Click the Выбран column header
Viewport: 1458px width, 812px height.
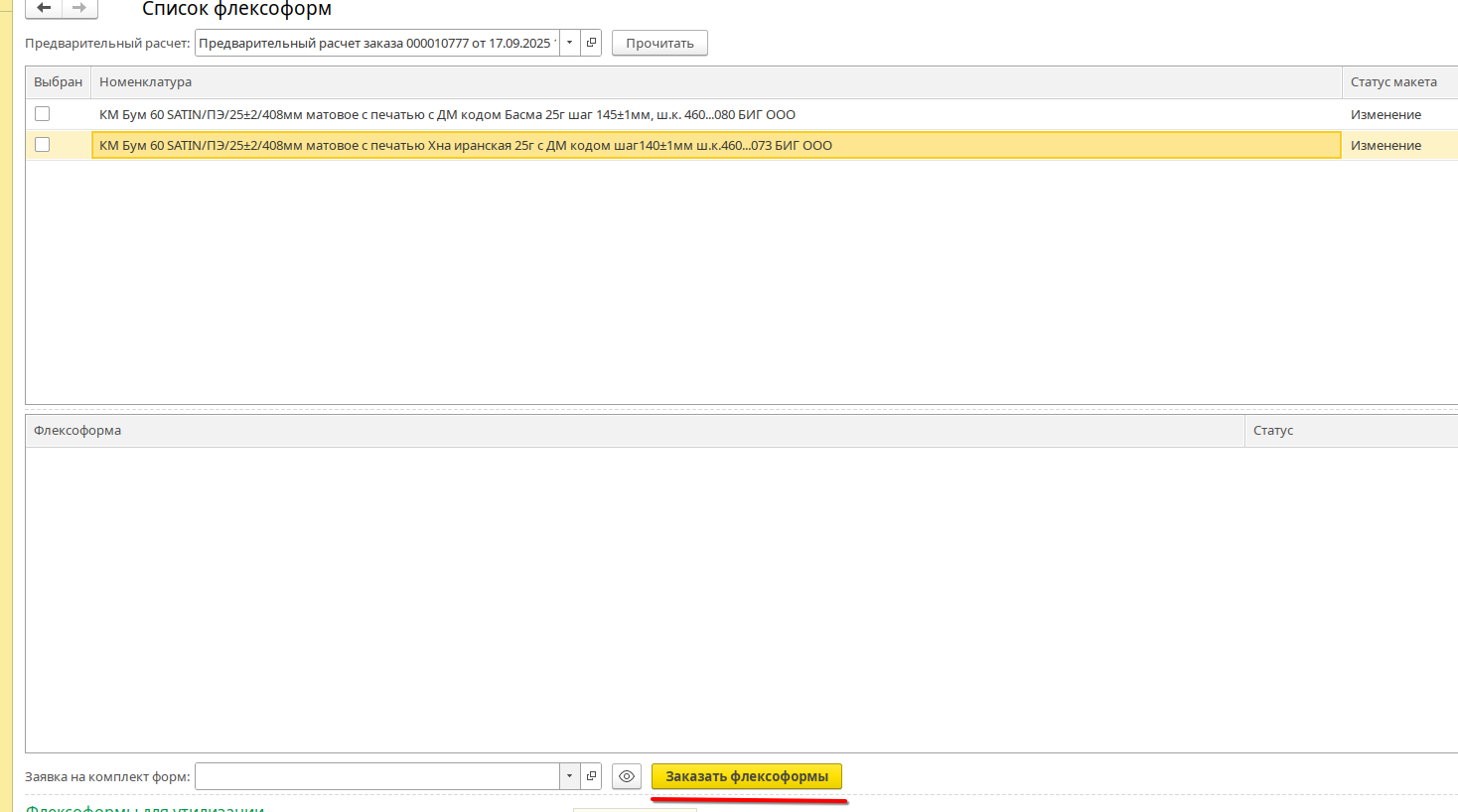point(58,82)
